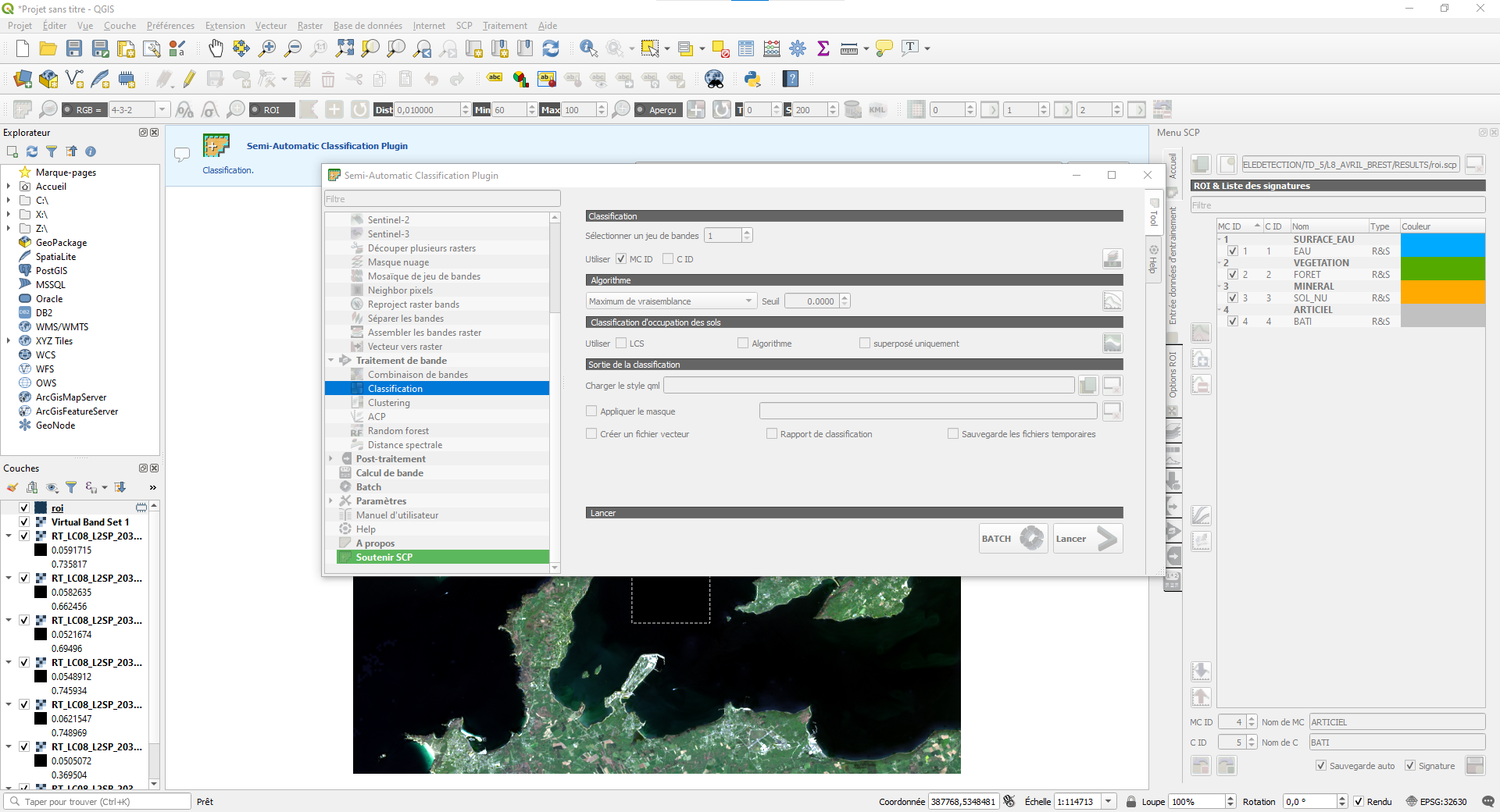The width and height of the screenshot is (1500, 812).
Task: Click the BATCH button
Action: (1012, 539)
